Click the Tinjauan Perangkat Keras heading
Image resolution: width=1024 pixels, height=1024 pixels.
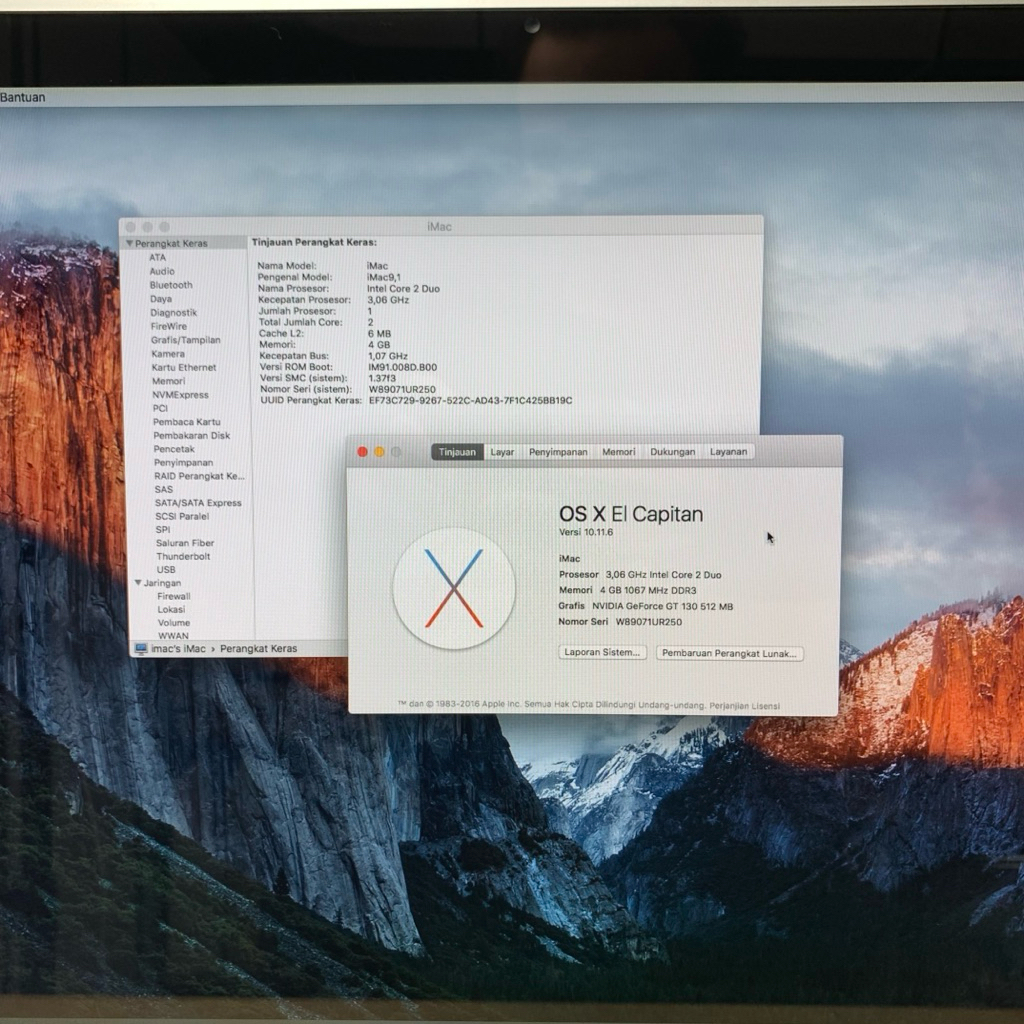click(x=314, y=242)
